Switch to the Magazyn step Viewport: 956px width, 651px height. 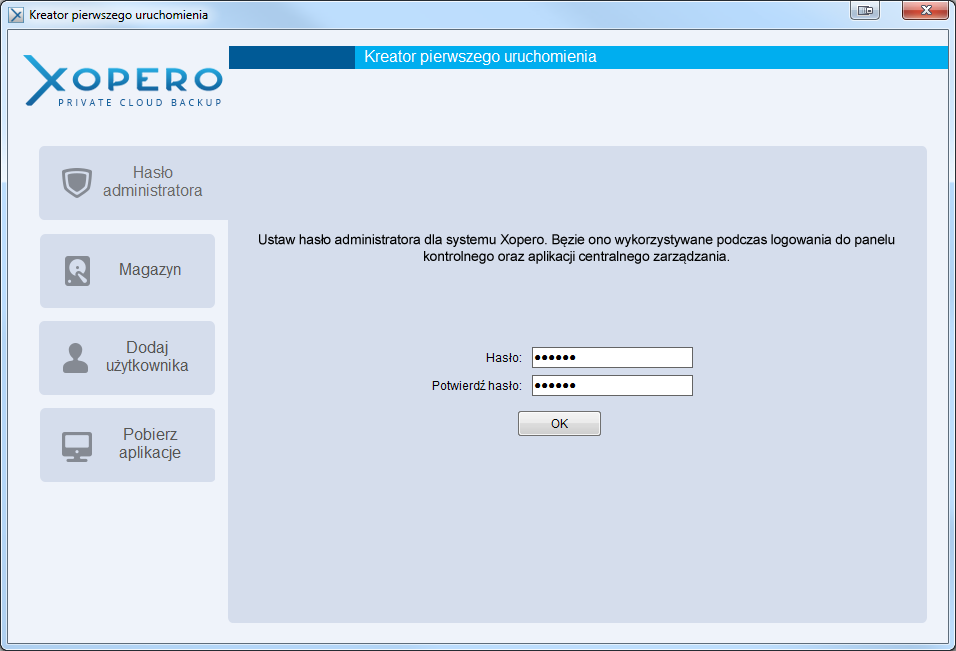[x=149, y=270]
